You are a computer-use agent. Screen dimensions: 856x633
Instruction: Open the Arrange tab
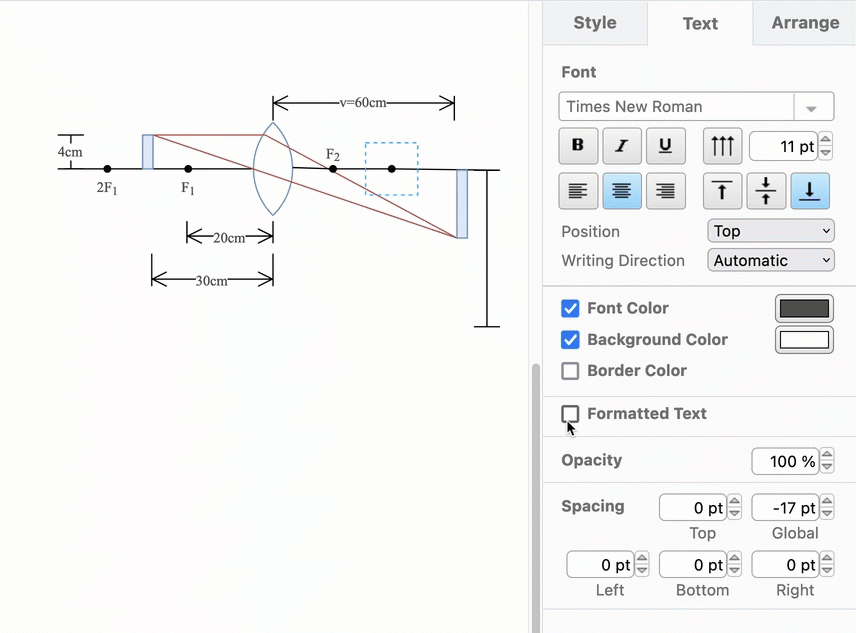804,22
